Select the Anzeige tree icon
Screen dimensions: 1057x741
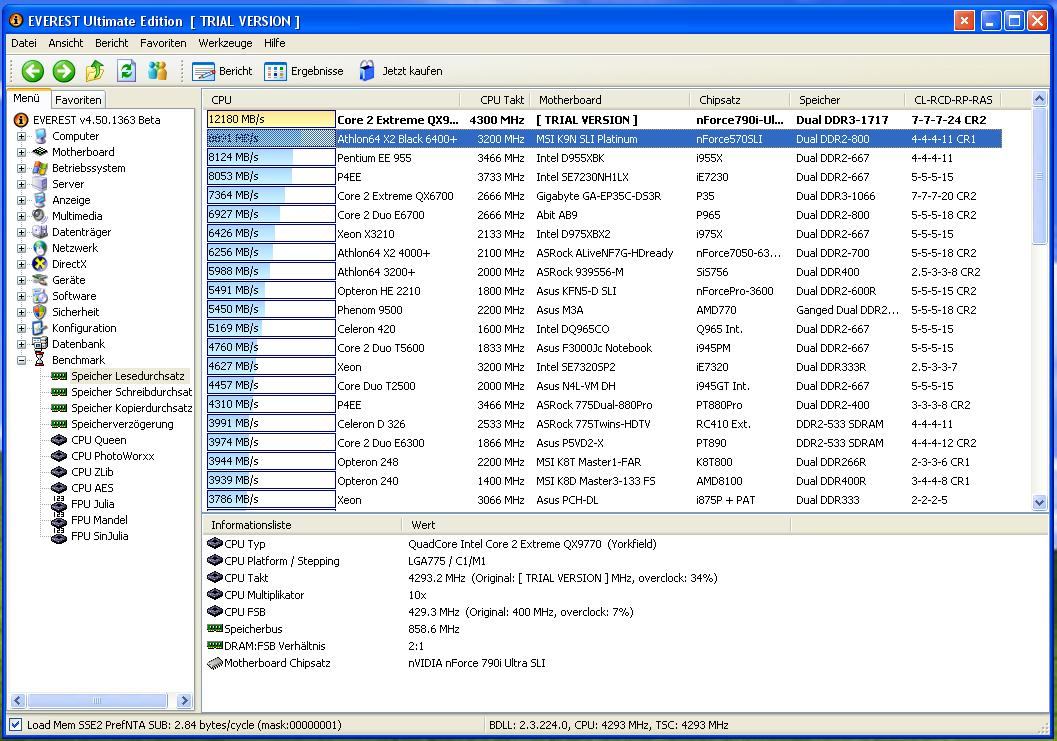pyautogui.click(x=40, y=200)
